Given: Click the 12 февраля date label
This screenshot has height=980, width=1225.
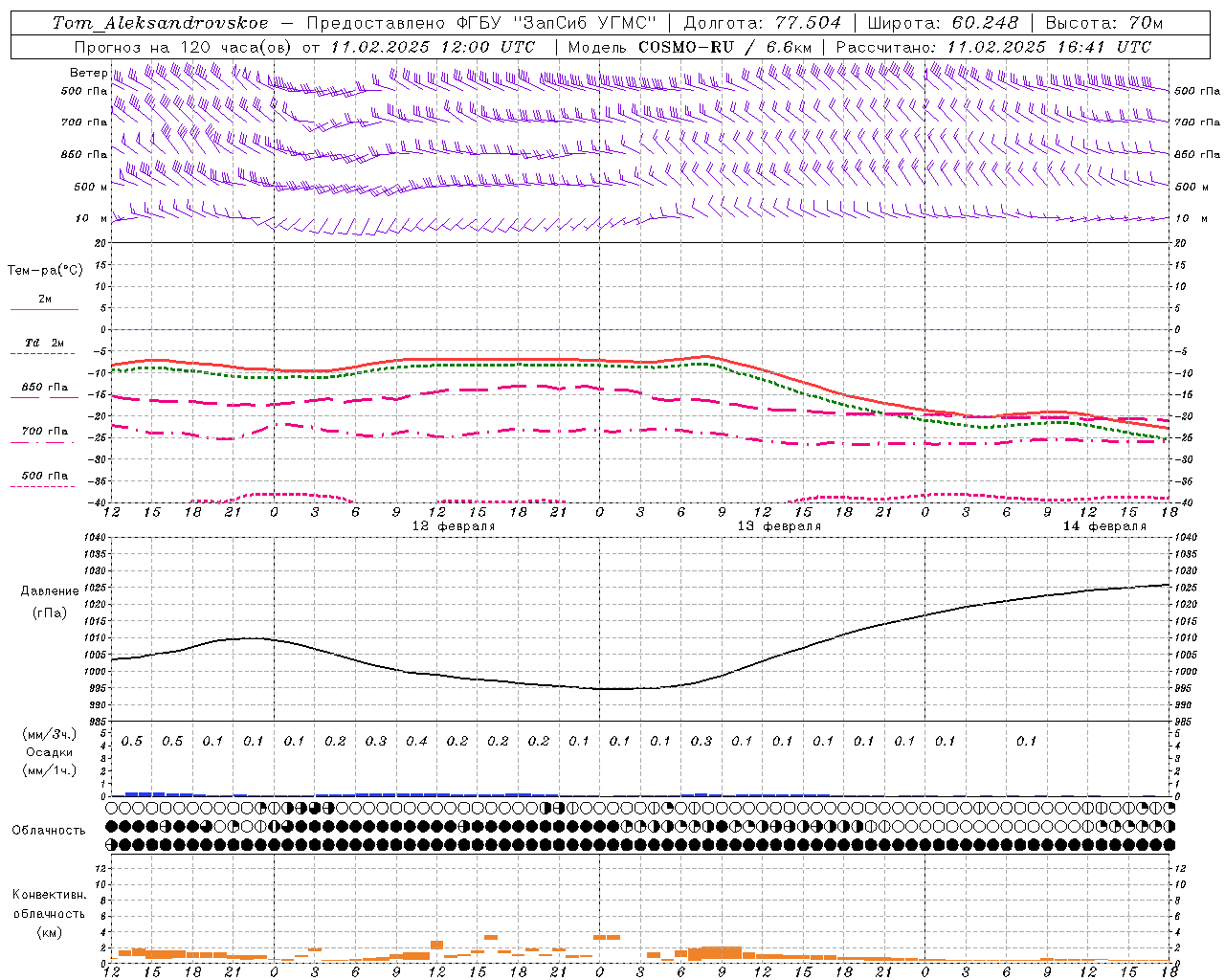Looking at the screenshot, I should (454, 526).
